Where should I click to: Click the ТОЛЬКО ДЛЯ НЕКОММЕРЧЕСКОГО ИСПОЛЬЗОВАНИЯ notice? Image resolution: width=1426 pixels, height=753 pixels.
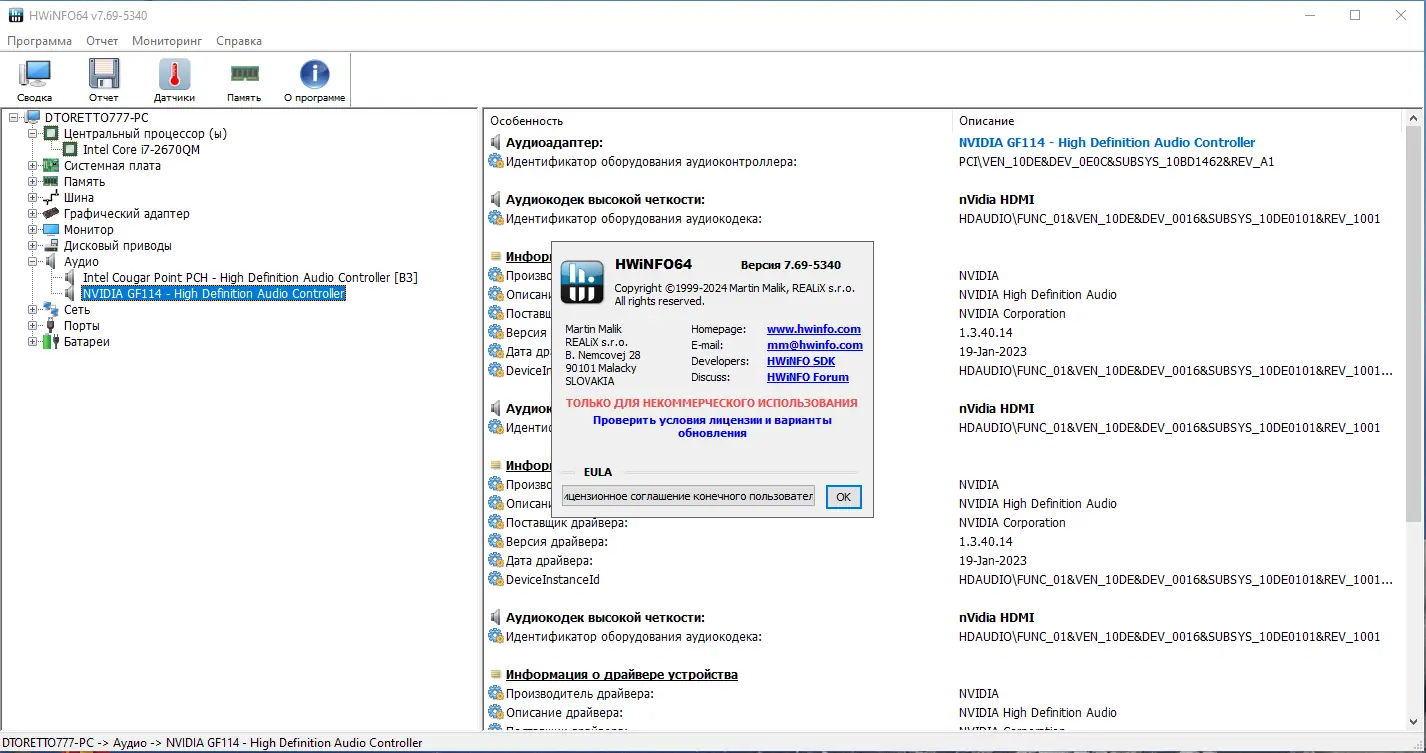[x=712, y=403]
